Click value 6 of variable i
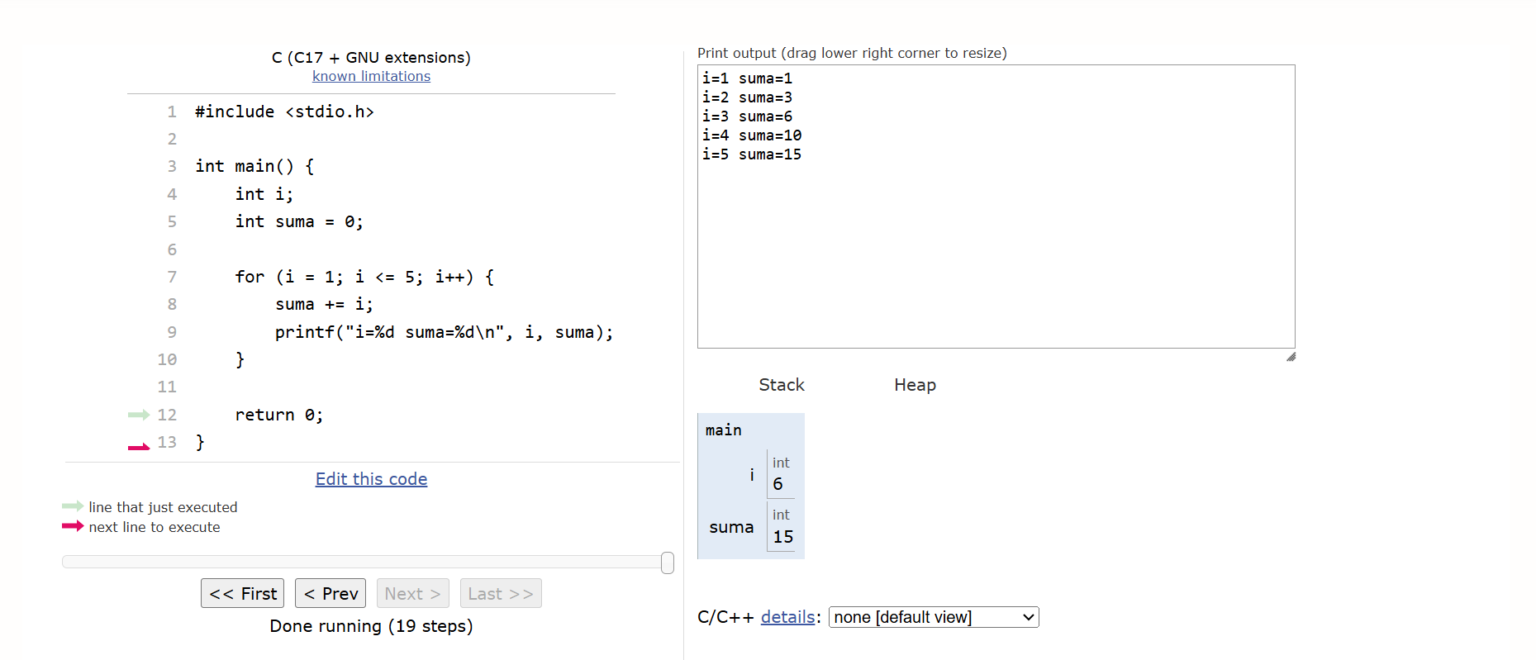 coord(778,484)
